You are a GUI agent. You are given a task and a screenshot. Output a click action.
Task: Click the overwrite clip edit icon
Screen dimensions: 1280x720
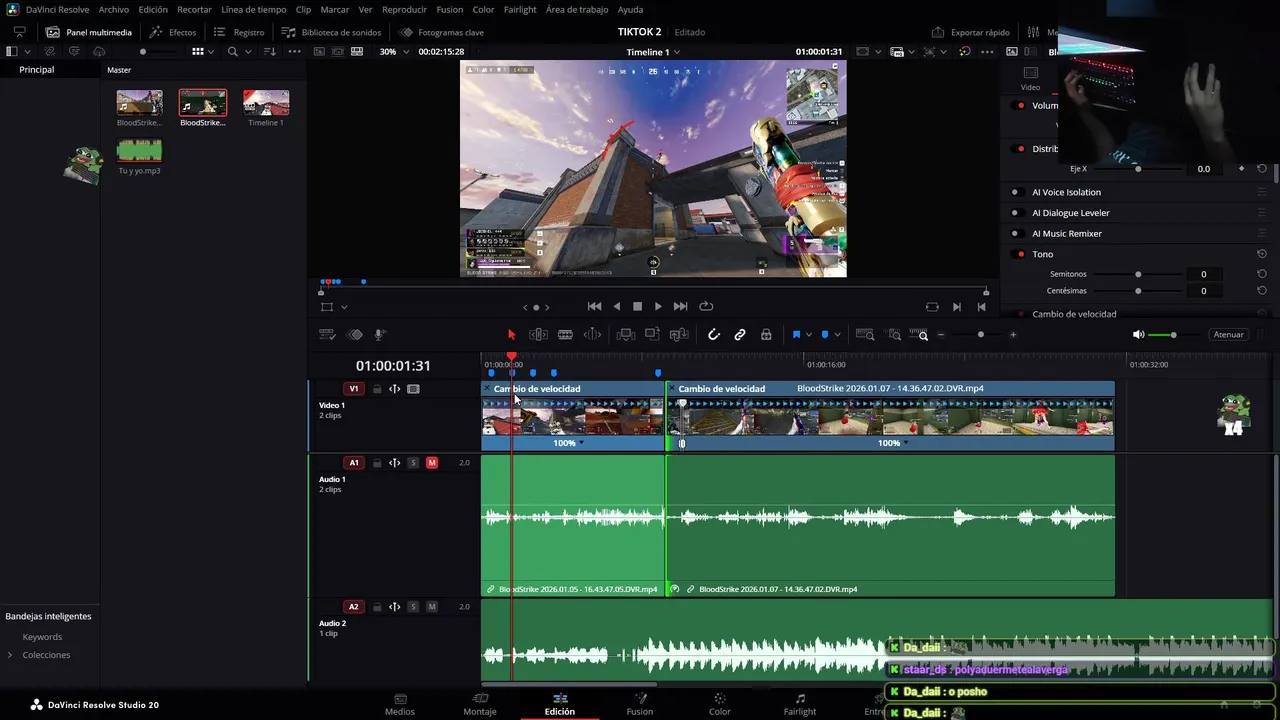coord(652,335)
